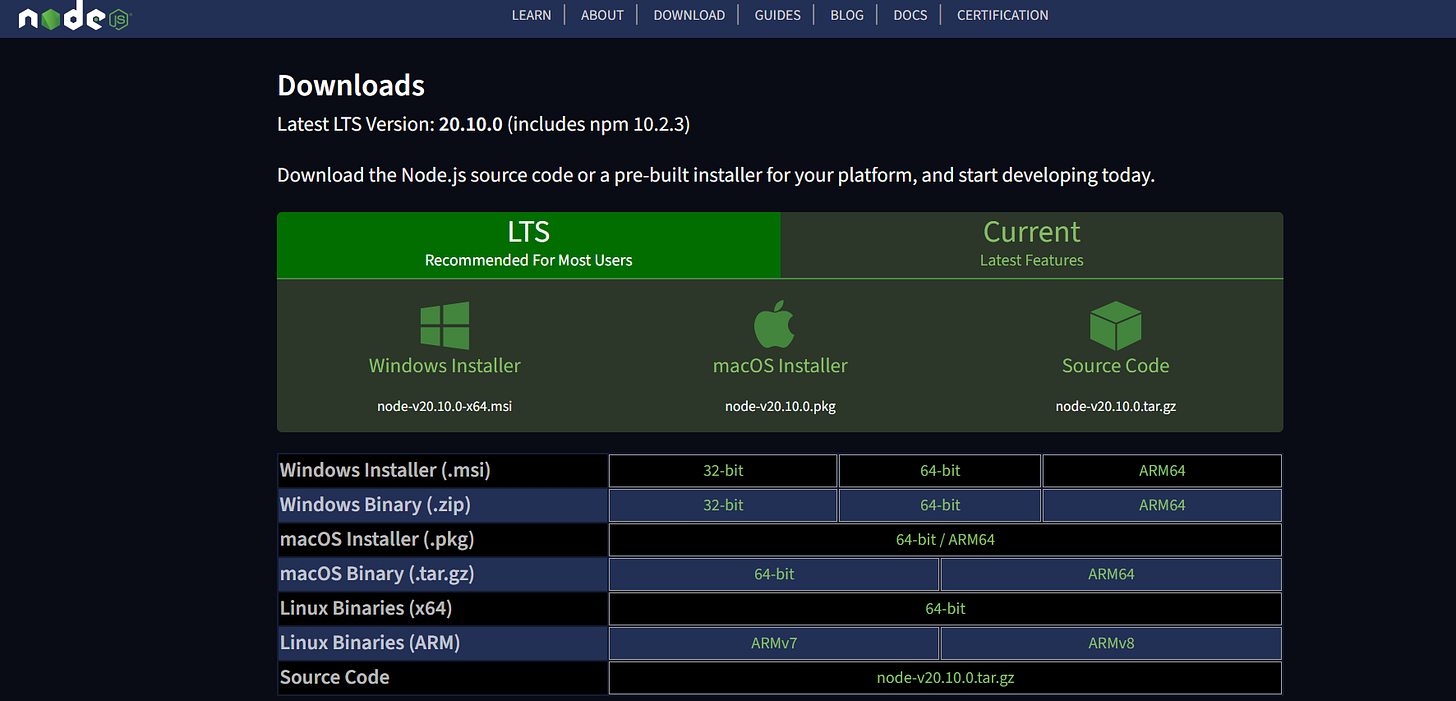Open the DOWNLOAD menu item
1456x701 pixels.
pos(689,15)
